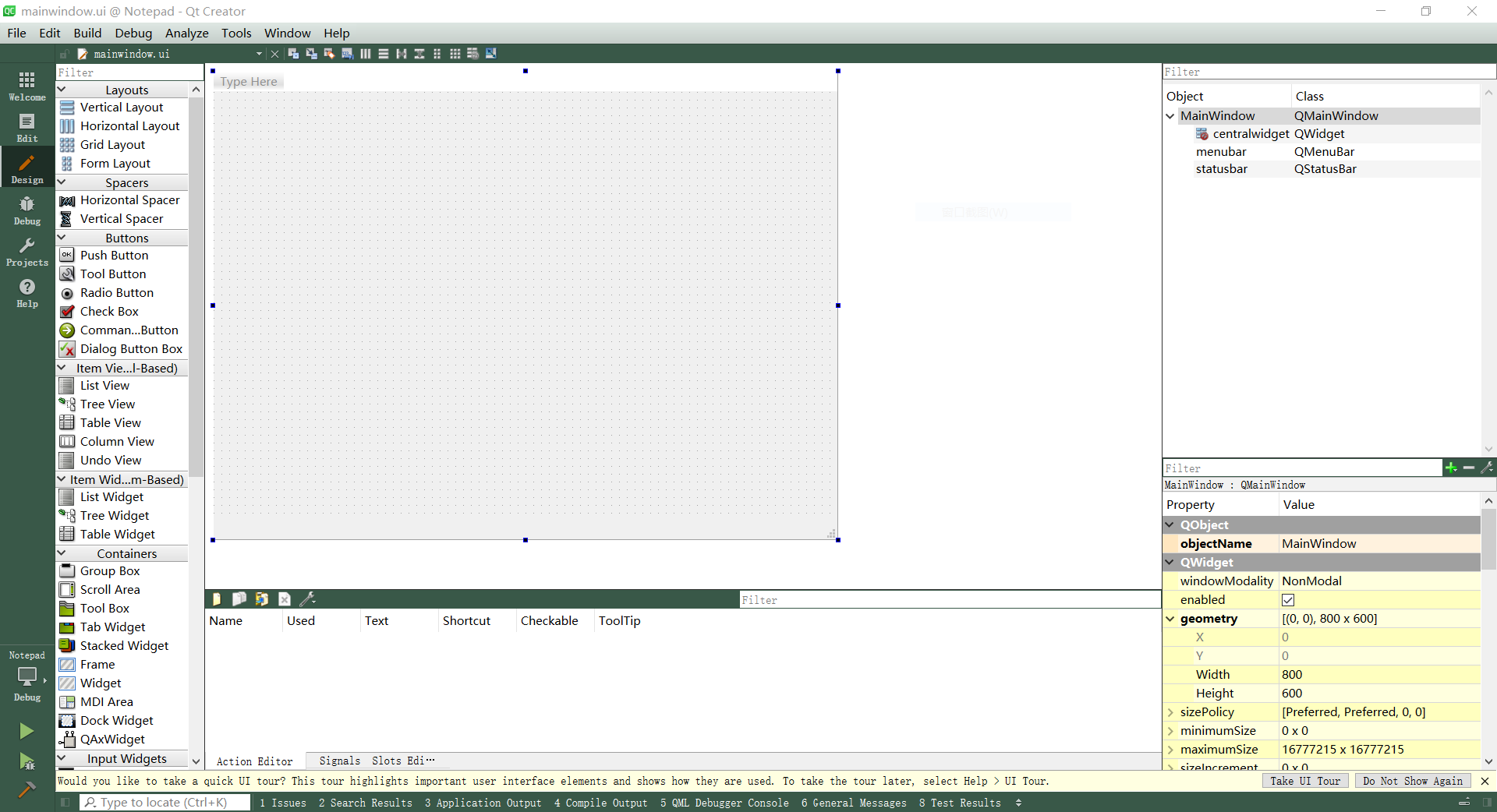
Task: Select Edit Buddies mode icon
Action: tap(329, 54)
